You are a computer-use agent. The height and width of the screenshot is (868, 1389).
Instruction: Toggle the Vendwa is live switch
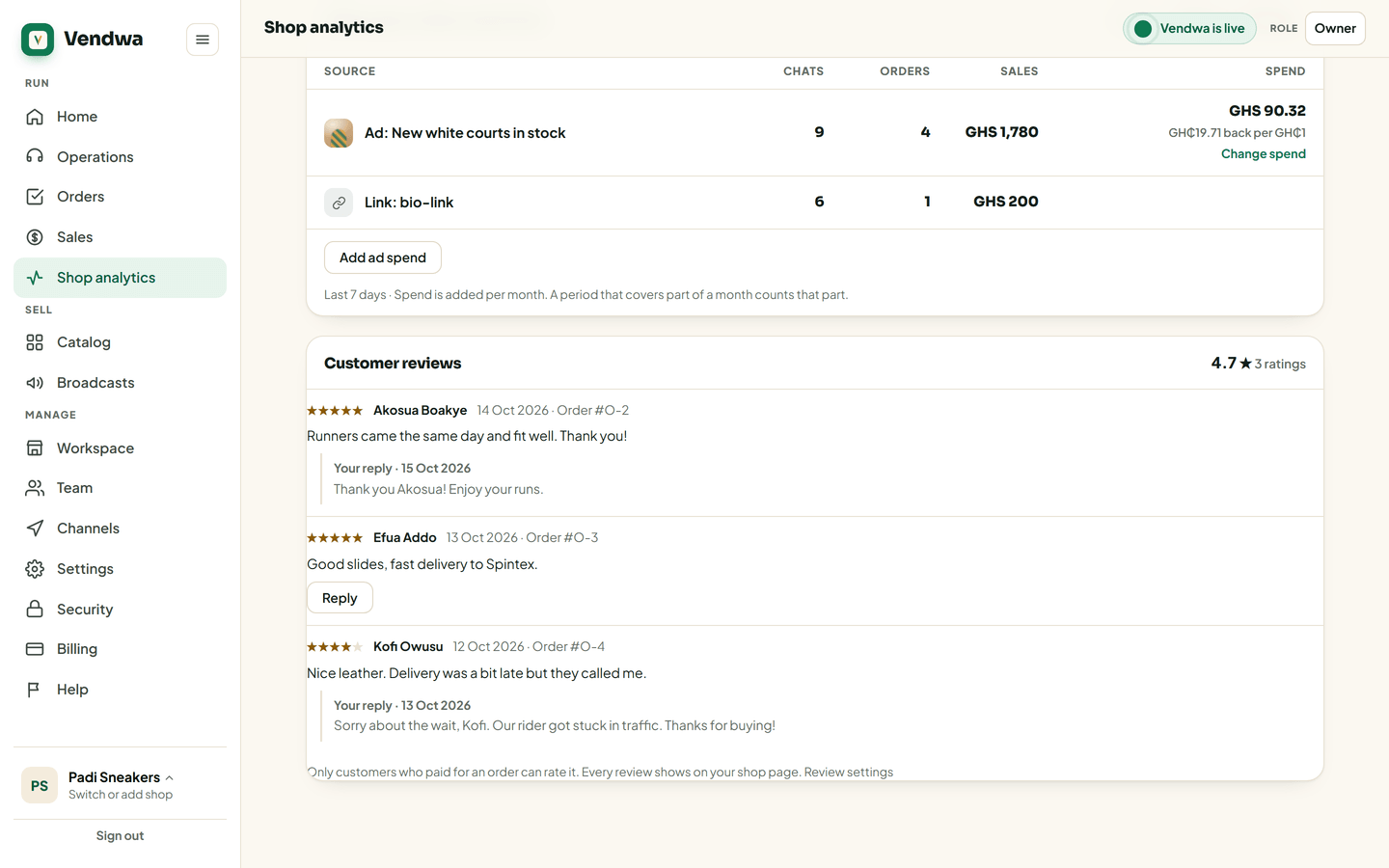coord(1189,29)
